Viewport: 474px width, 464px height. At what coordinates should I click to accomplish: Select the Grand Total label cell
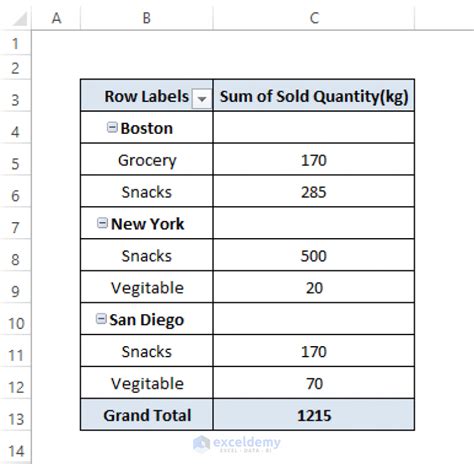click(x=147, y=415)
